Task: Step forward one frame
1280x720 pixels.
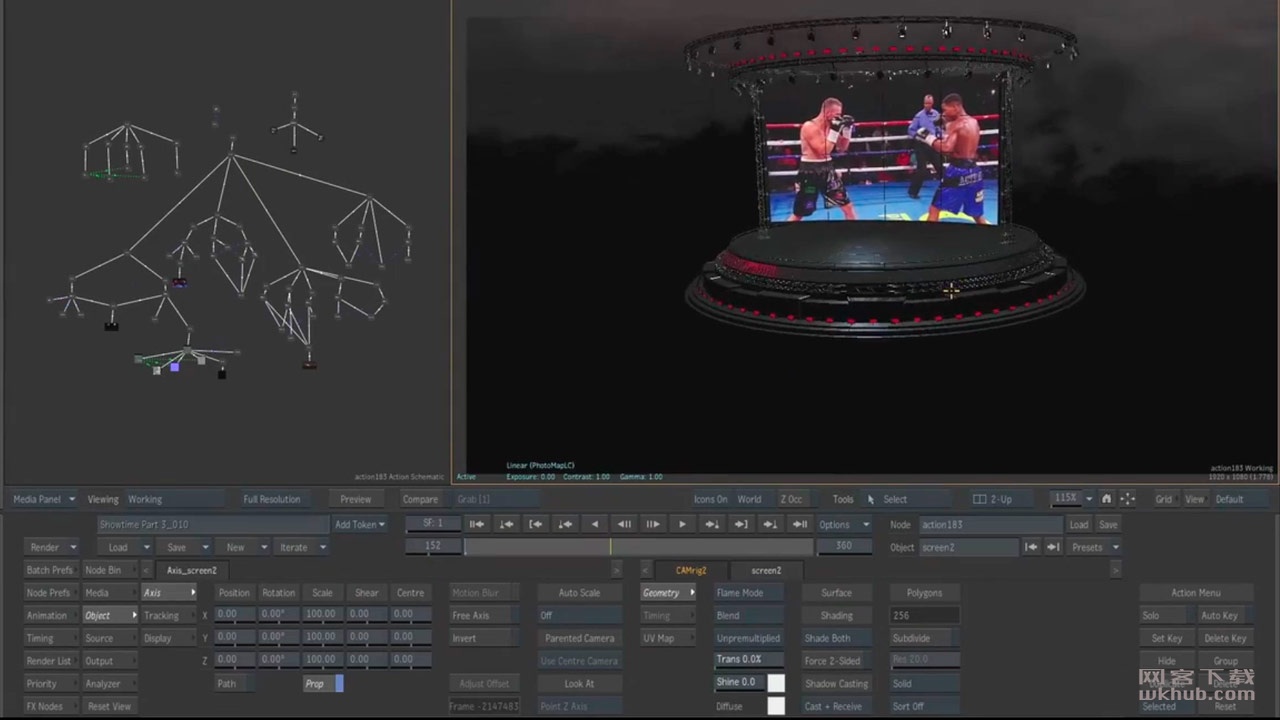Action: pyautogui.click(x=653, y=524)
